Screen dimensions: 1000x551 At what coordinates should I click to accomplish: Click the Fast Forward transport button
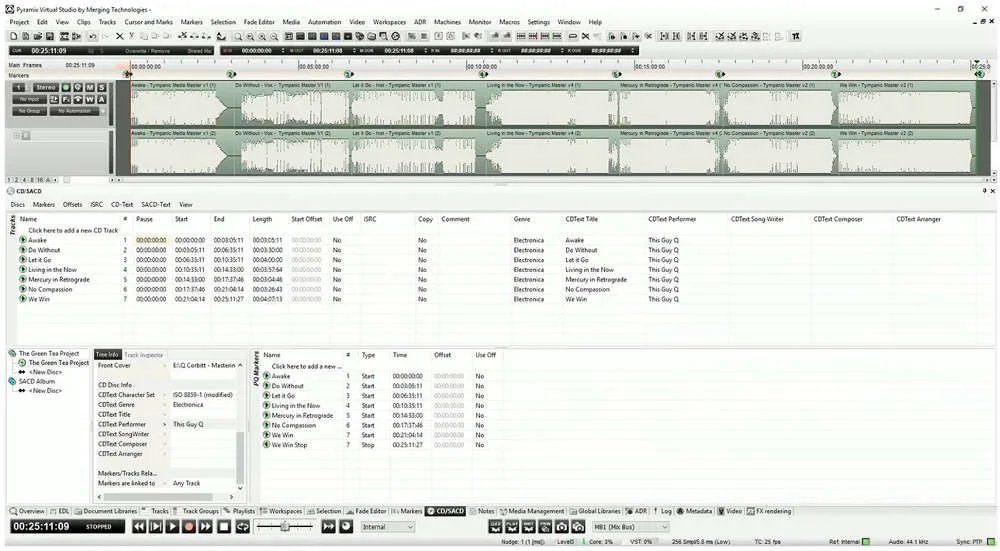(205, 527)
